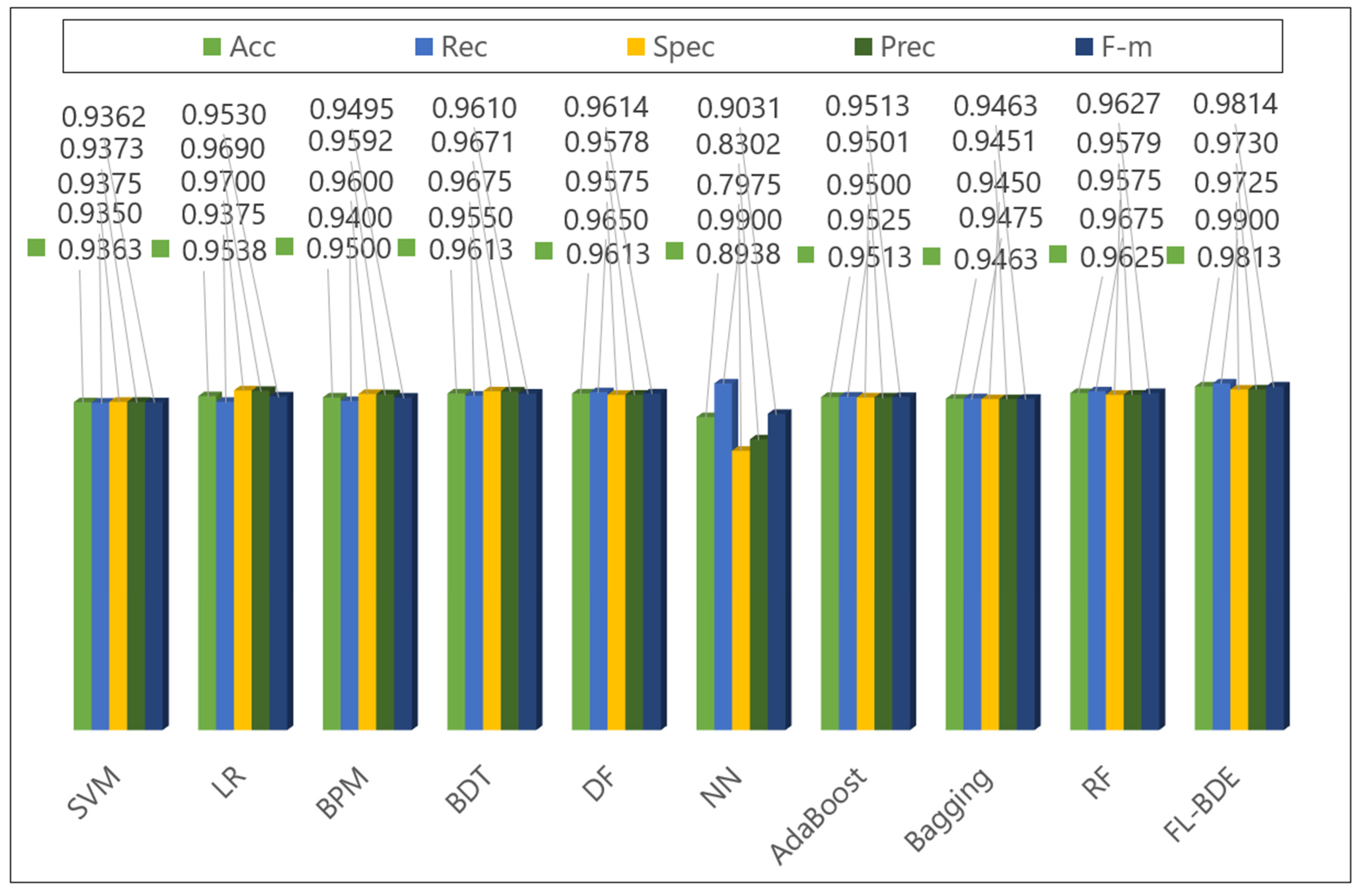Click the 0.9362 data label above SVM

(x=104, y=117)
